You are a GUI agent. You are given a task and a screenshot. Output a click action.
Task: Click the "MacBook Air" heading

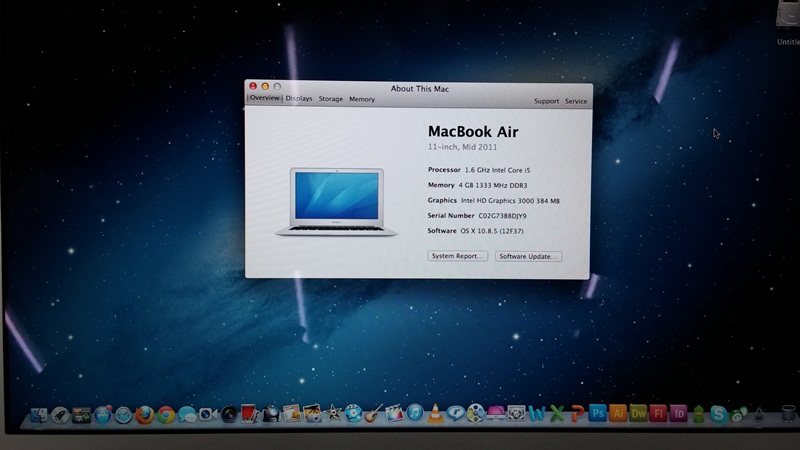click(x=473, y=132)
